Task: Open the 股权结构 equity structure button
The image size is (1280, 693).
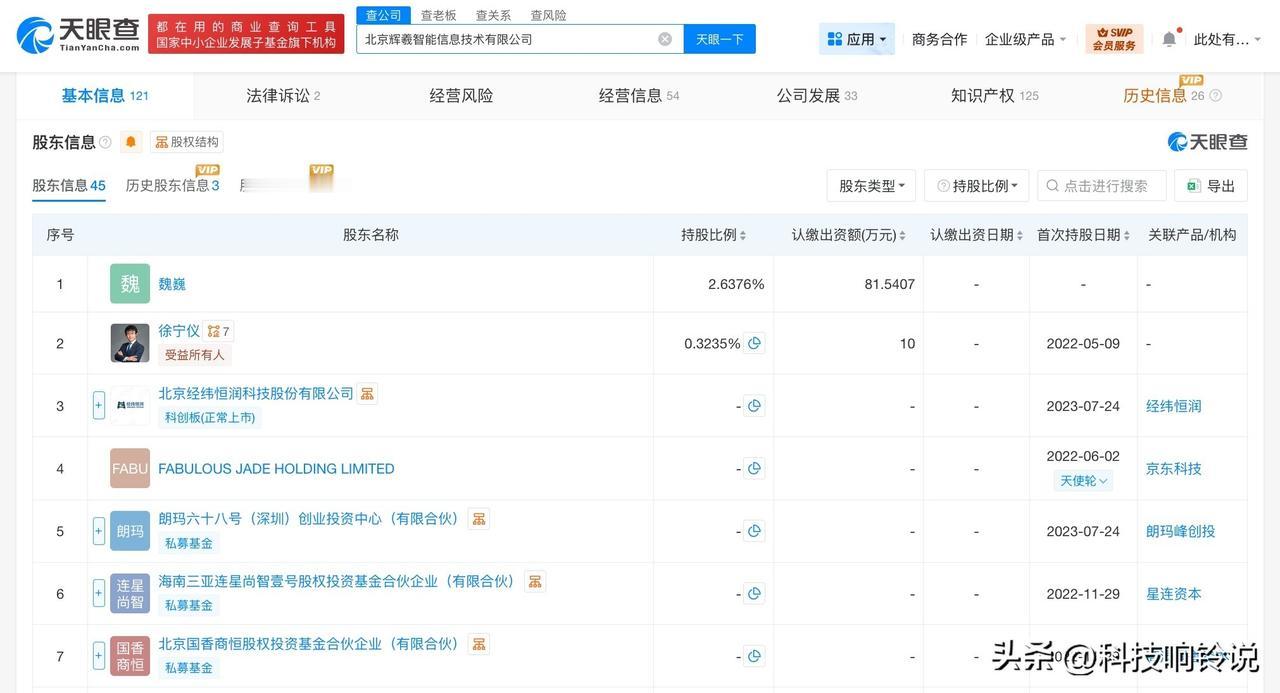Action: (x=187, y=142)
